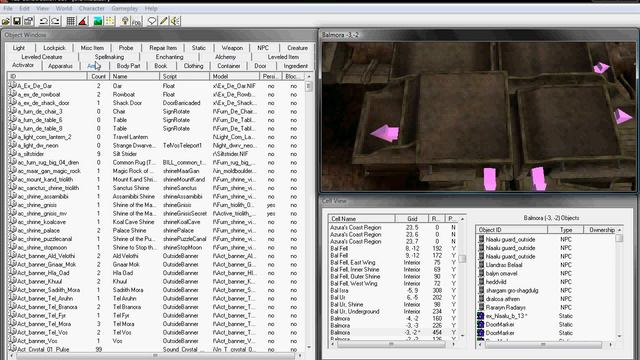Image resolution: width=640 pixels, height=360 pixels.
Task: Open the Gameplay menu
Action: point(124,8)
